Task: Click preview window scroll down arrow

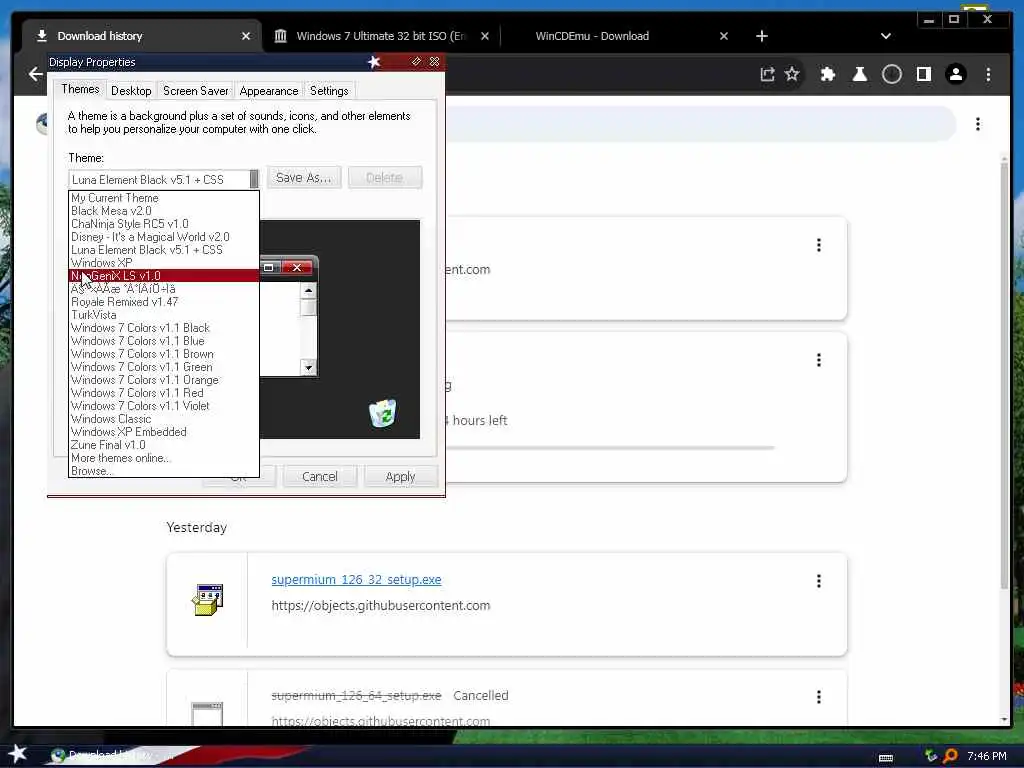Action: 308,368
